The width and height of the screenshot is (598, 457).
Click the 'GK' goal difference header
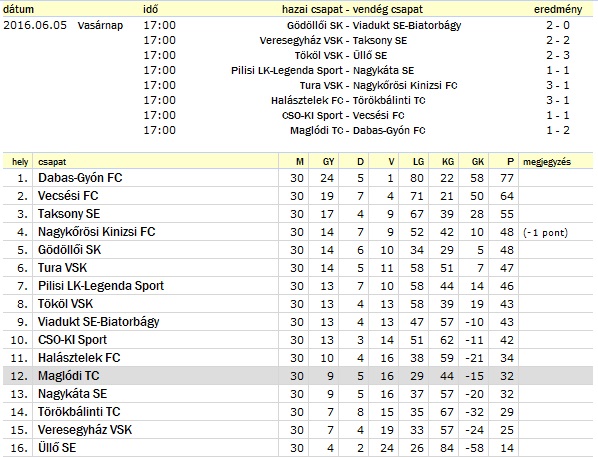(x=478, y=162)
